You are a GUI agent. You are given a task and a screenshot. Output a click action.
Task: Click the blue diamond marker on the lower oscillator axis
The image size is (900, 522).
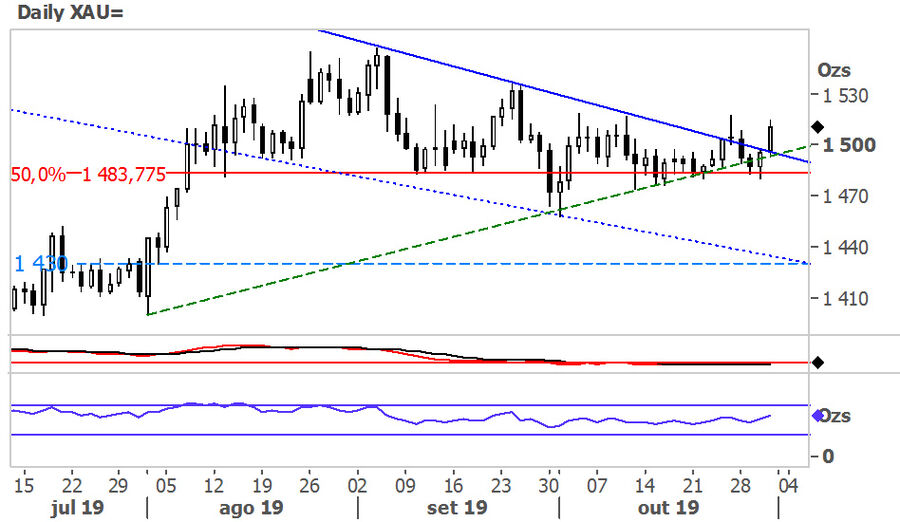817,415
